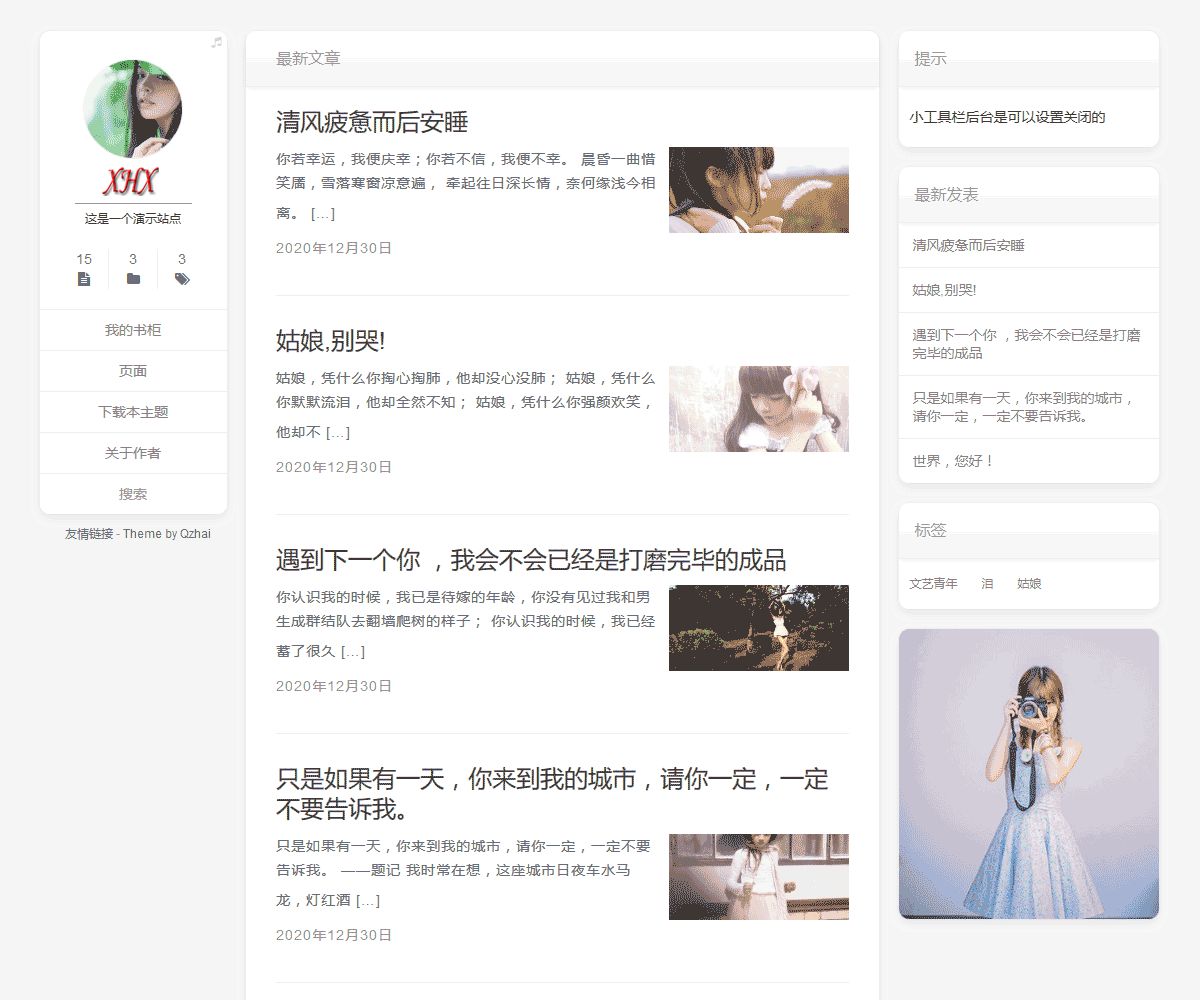Viewport: 1200px width, 1000px height.
Task: Click the categories folder icon
Action: pos(133,279)
